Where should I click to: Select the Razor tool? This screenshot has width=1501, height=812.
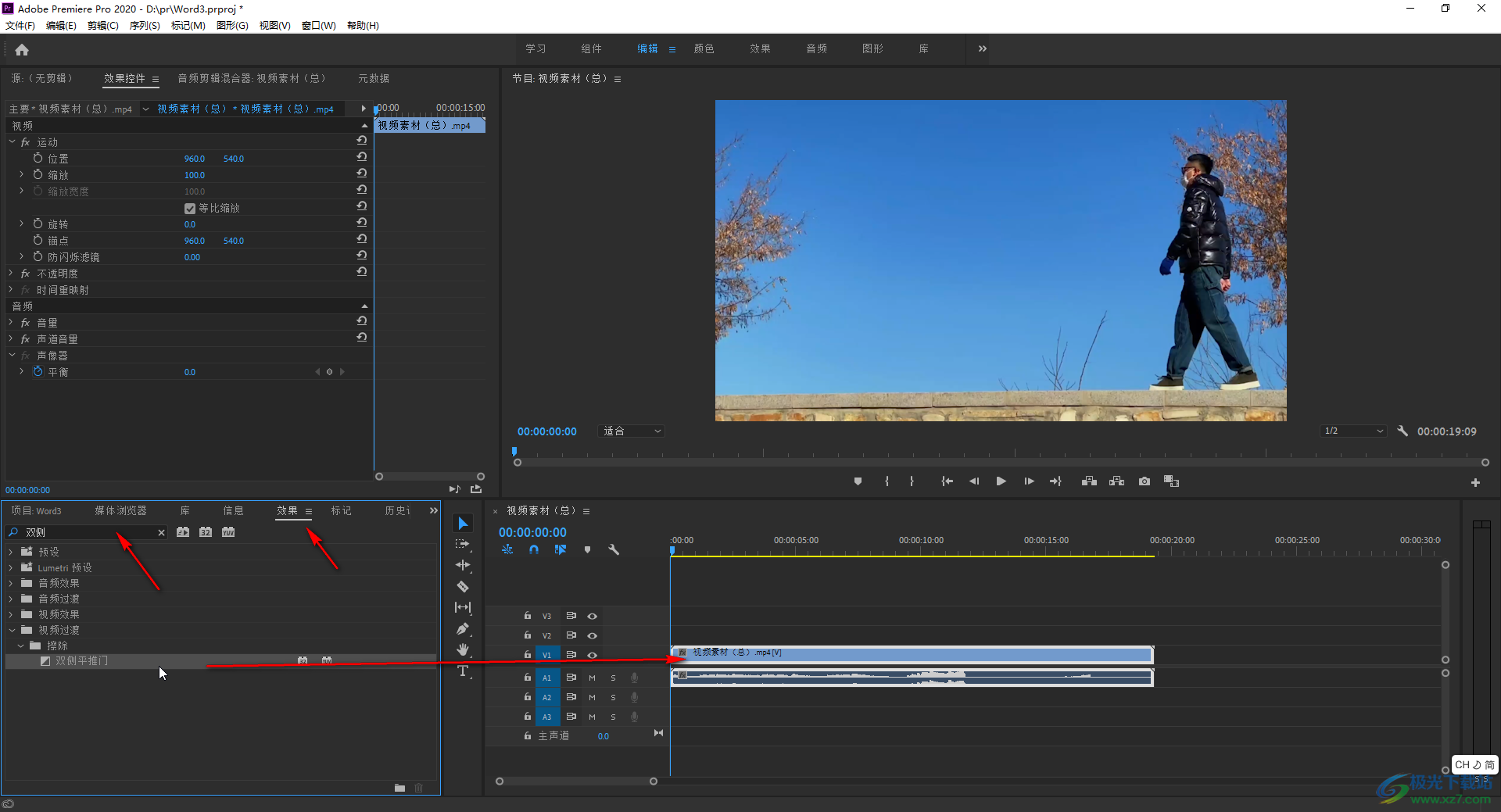(463, 586)
